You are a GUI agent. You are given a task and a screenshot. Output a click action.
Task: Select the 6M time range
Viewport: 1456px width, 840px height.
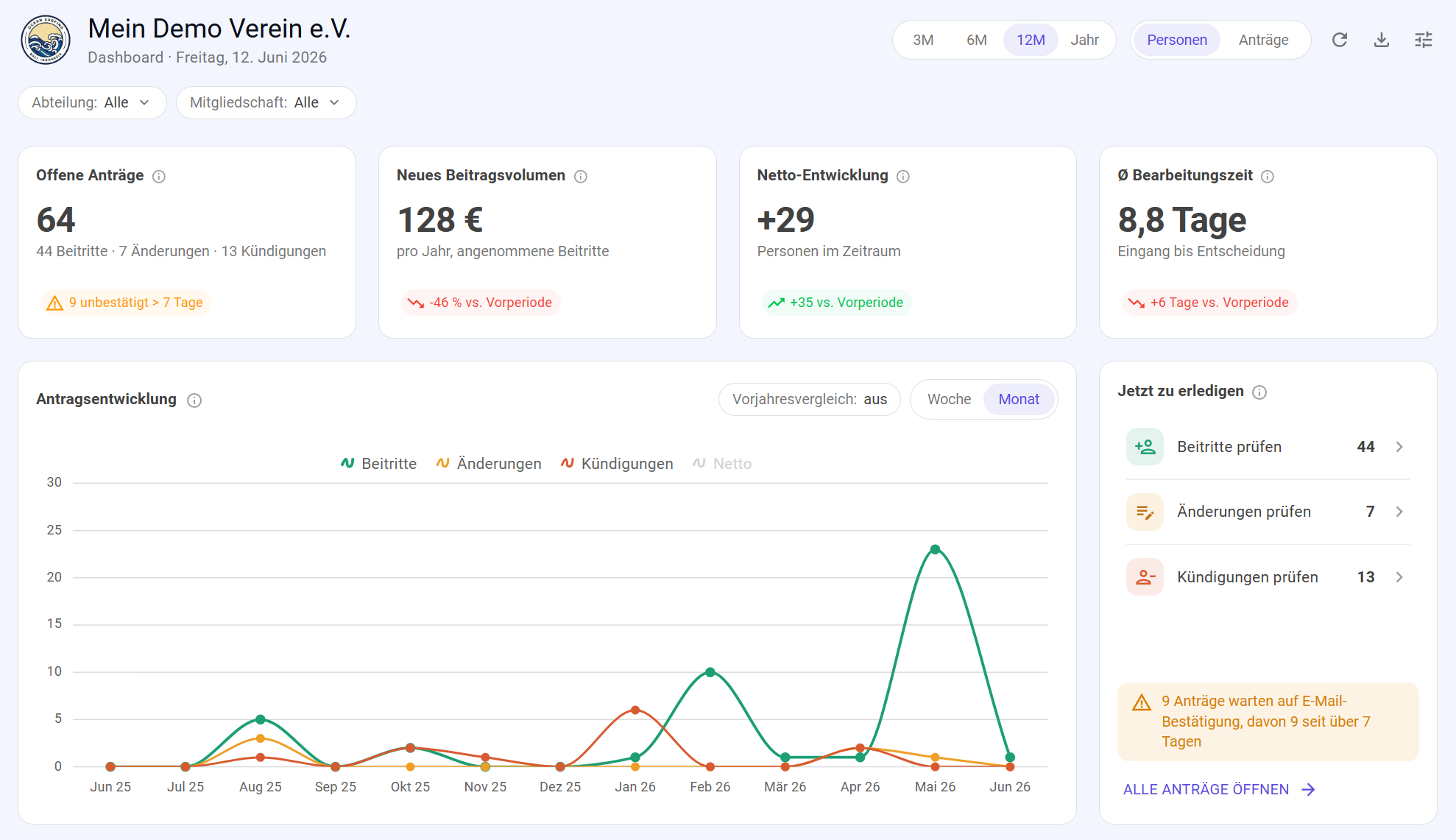[977, 40]
